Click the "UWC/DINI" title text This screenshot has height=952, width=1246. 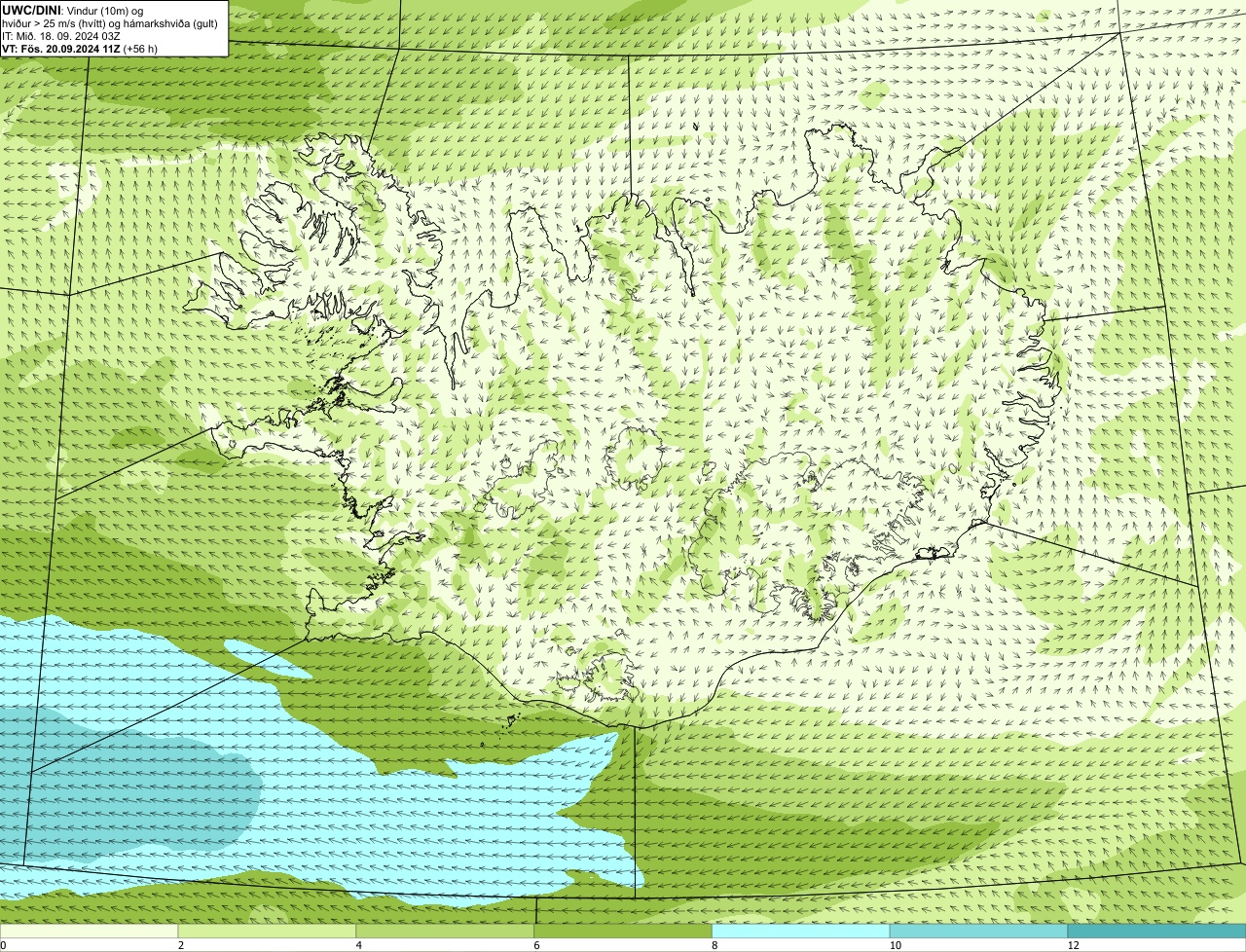click(x=32, y=10)
